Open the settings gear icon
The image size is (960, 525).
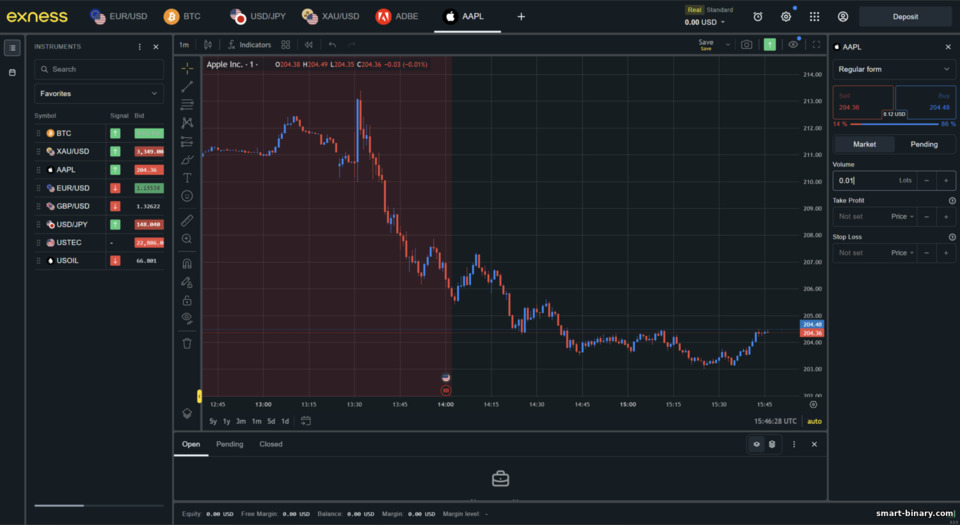786,17
